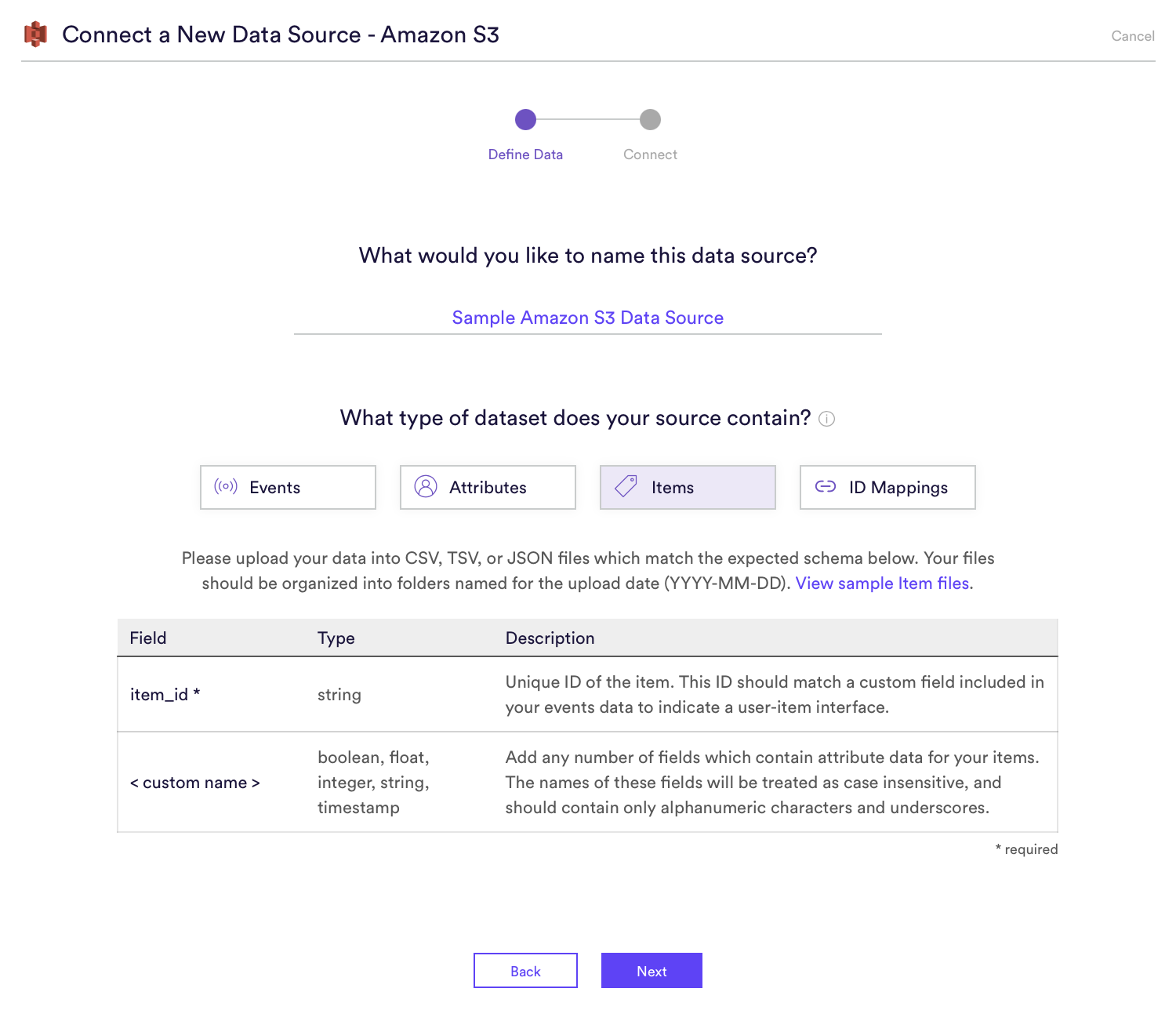Click the Connect step label
1176x1032 pixels.
point(650,154)
